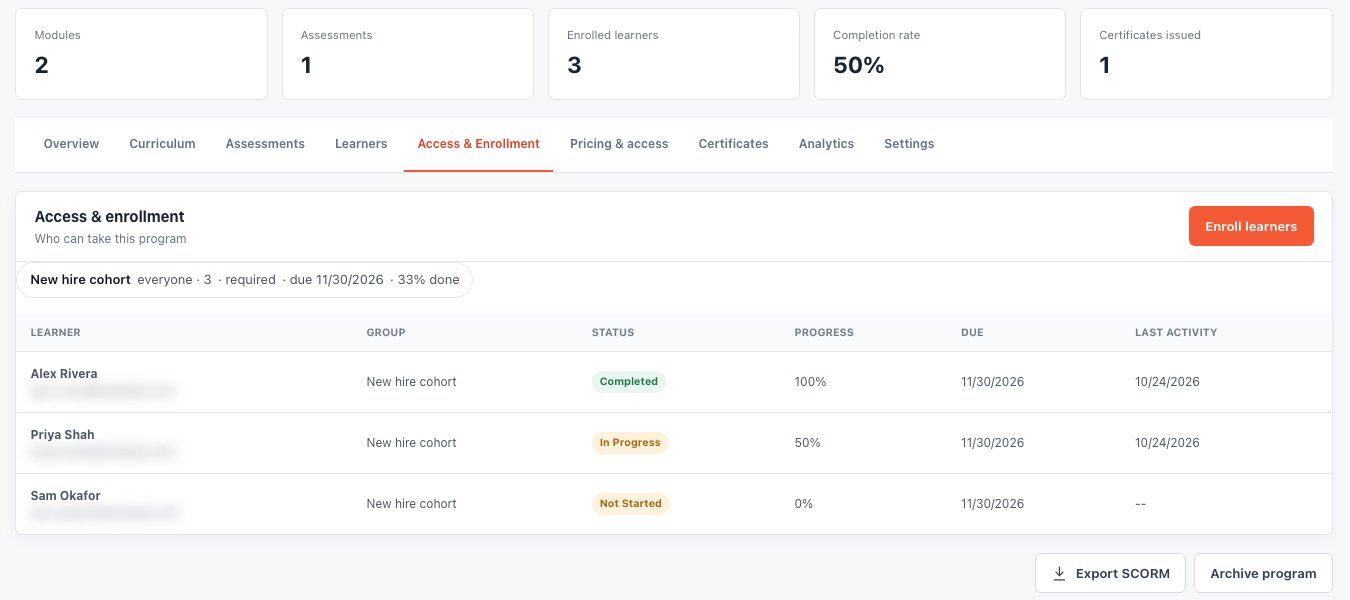Click the Completed status badge

click(x=629, y=382)
